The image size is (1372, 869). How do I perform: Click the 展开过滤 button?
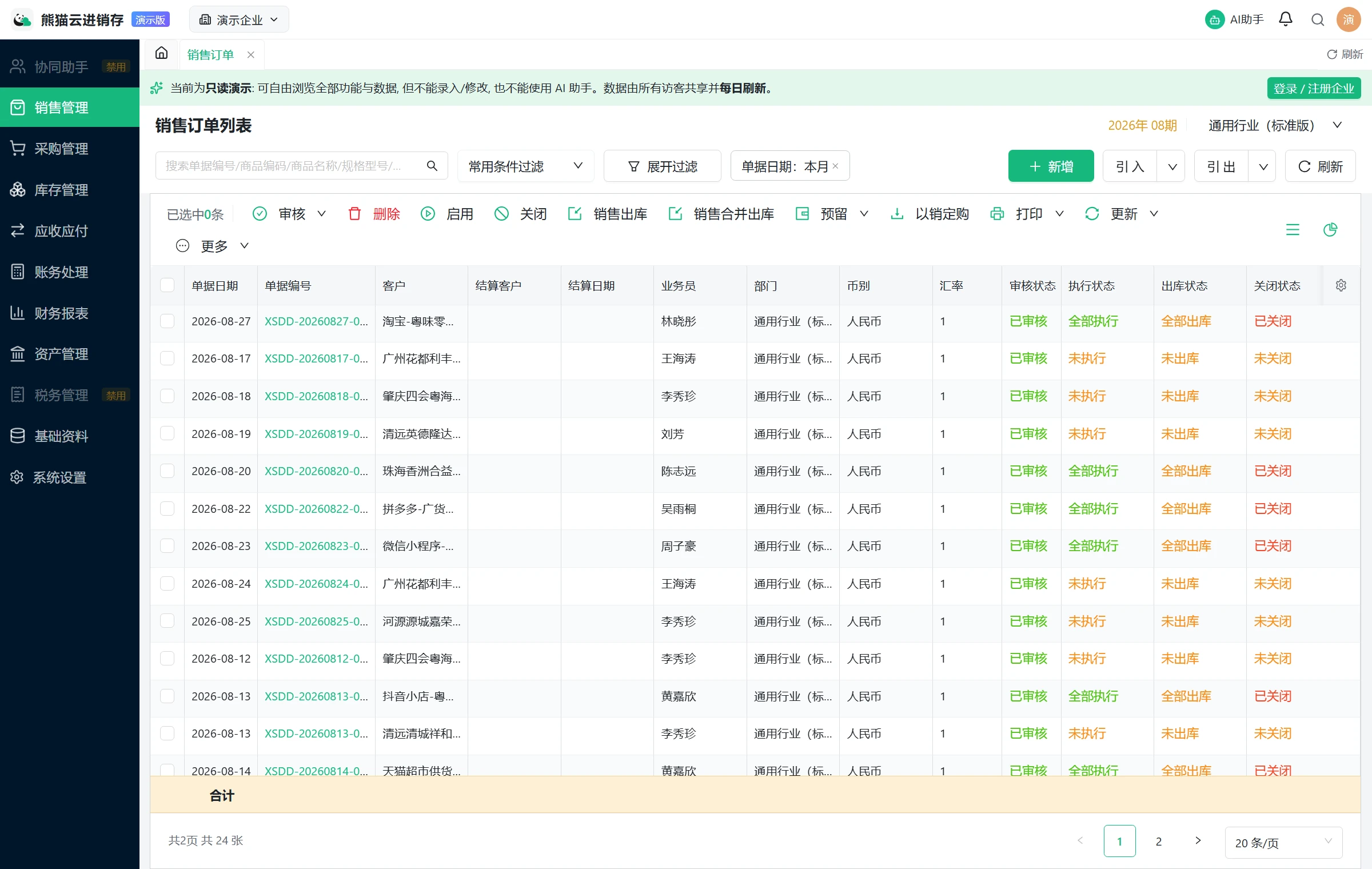pyautogui.click(x=662, y=166)
